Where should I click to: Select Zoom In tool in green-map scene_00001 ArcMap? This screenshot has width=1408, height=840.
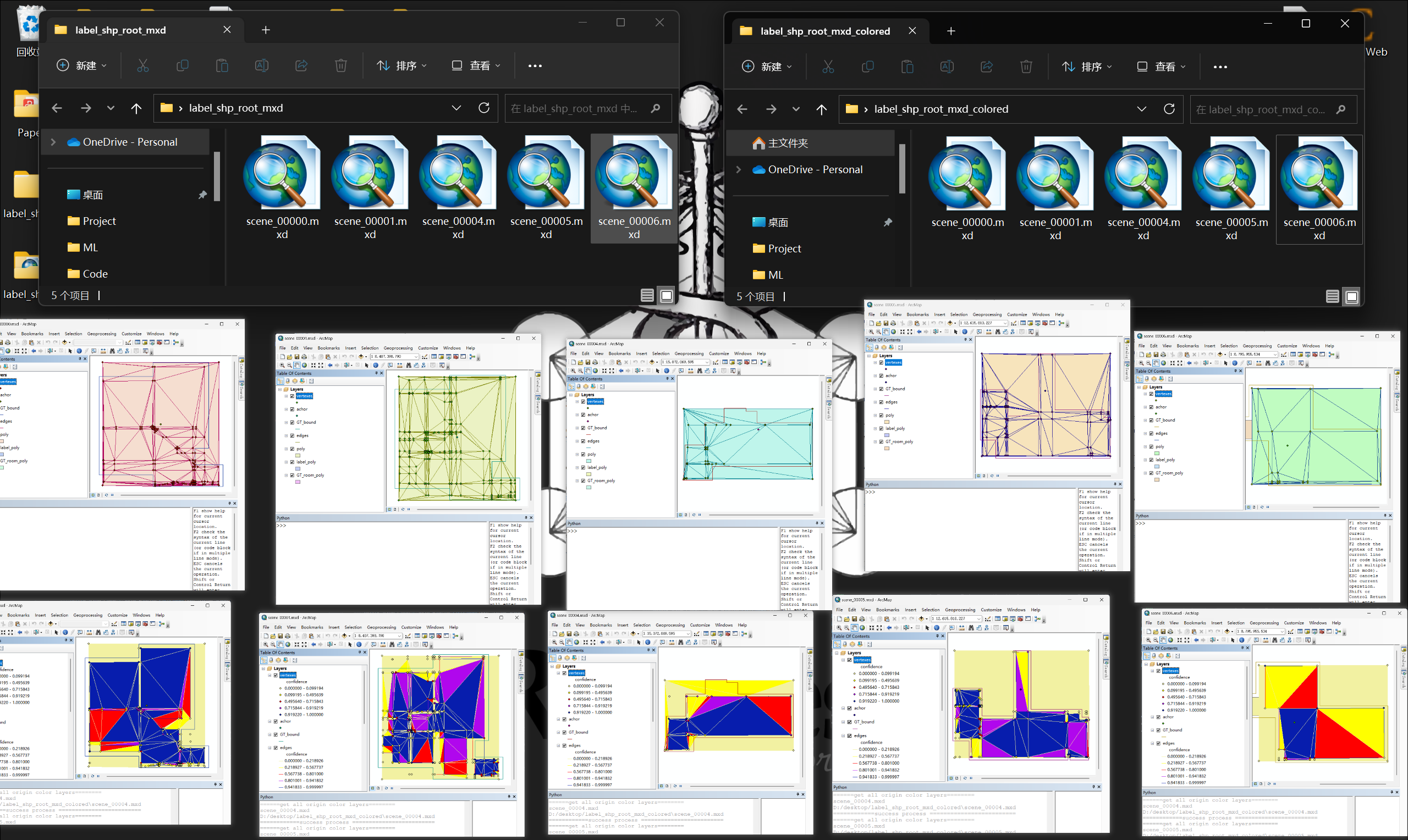coord(282,366)
